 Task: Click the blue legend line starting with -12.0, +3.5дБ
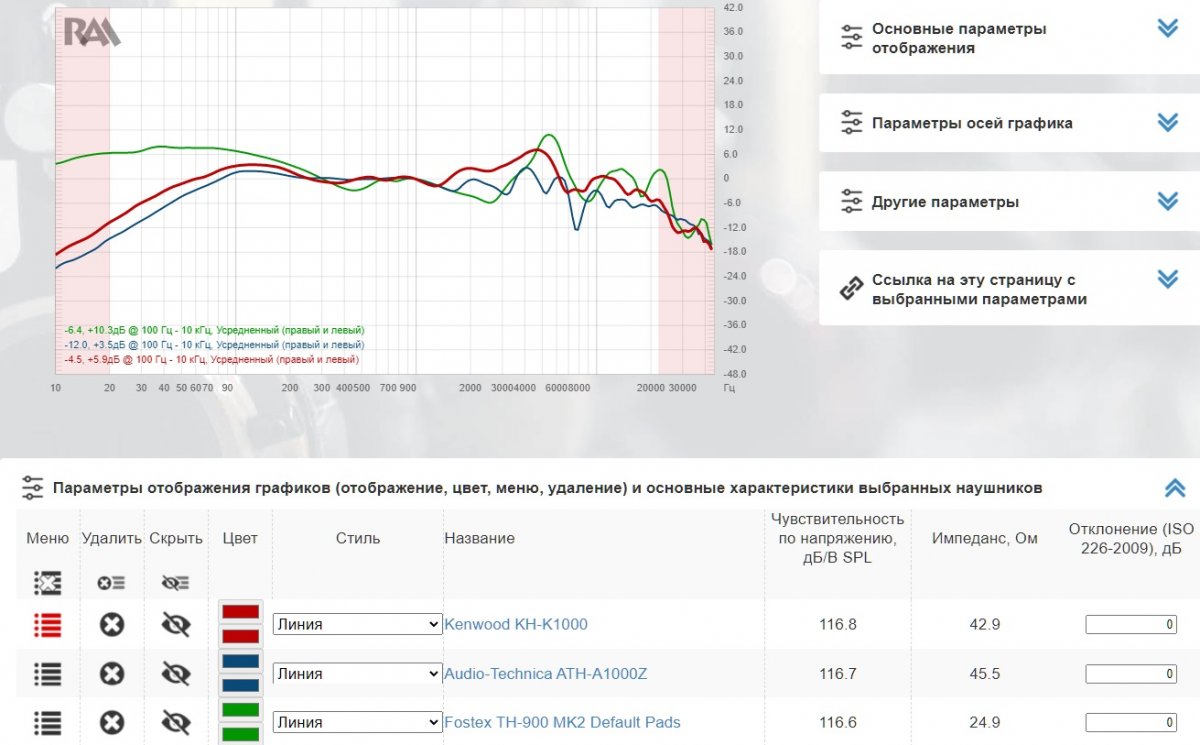click(214, 344)
